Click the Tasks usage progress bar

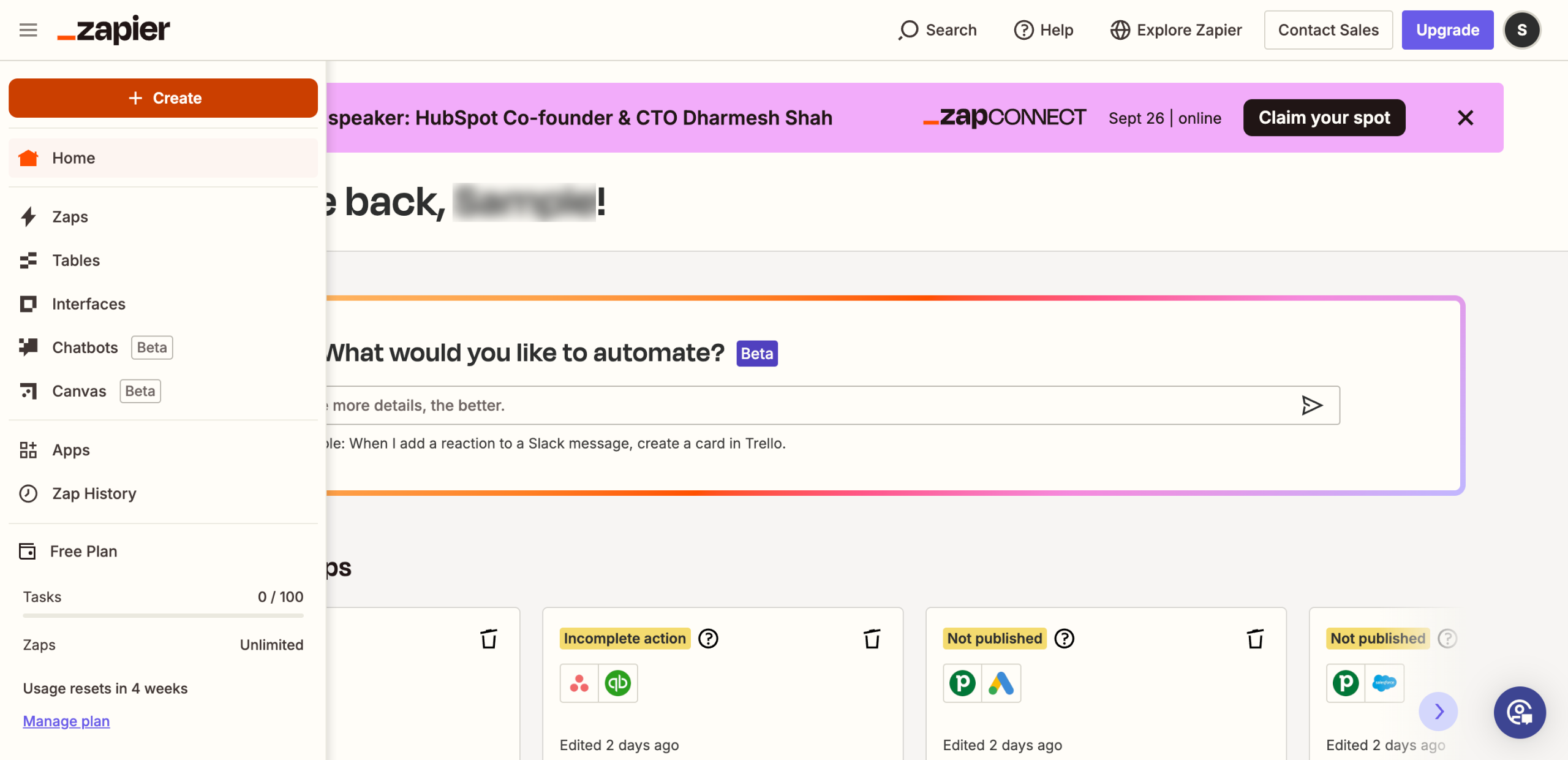point(163,615)
